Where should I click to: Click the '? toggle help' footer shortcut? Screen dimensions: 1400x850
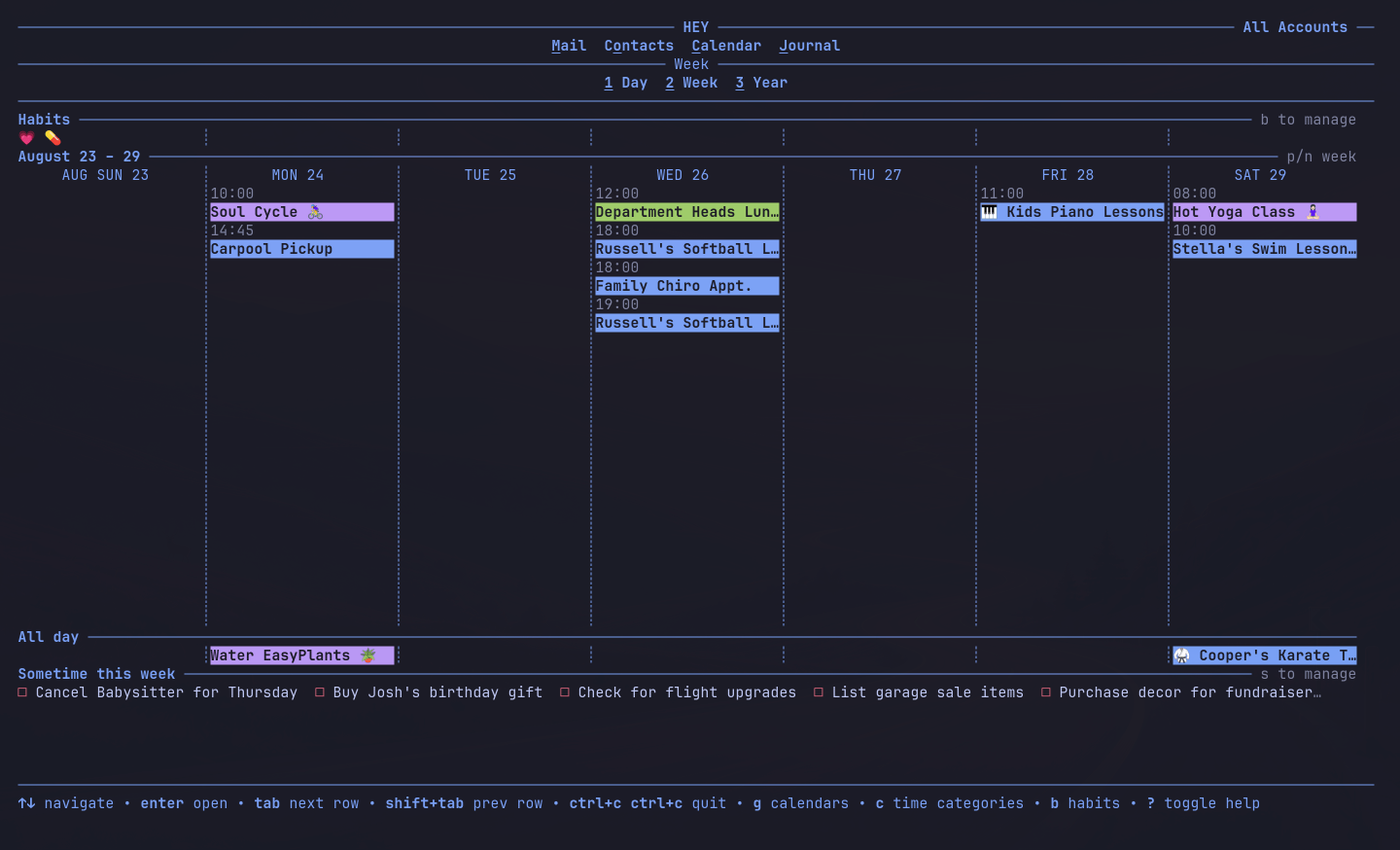coord(1203,803)
